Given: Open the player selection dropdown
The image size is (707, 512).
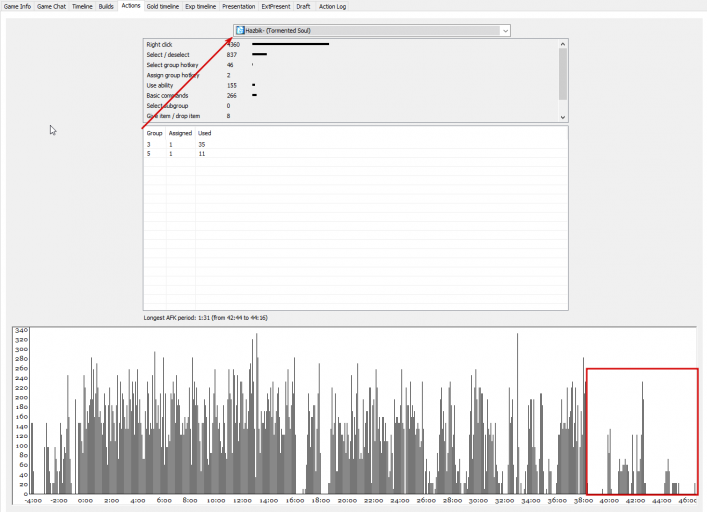Looking at the screenshot, I should pos(372,31).
